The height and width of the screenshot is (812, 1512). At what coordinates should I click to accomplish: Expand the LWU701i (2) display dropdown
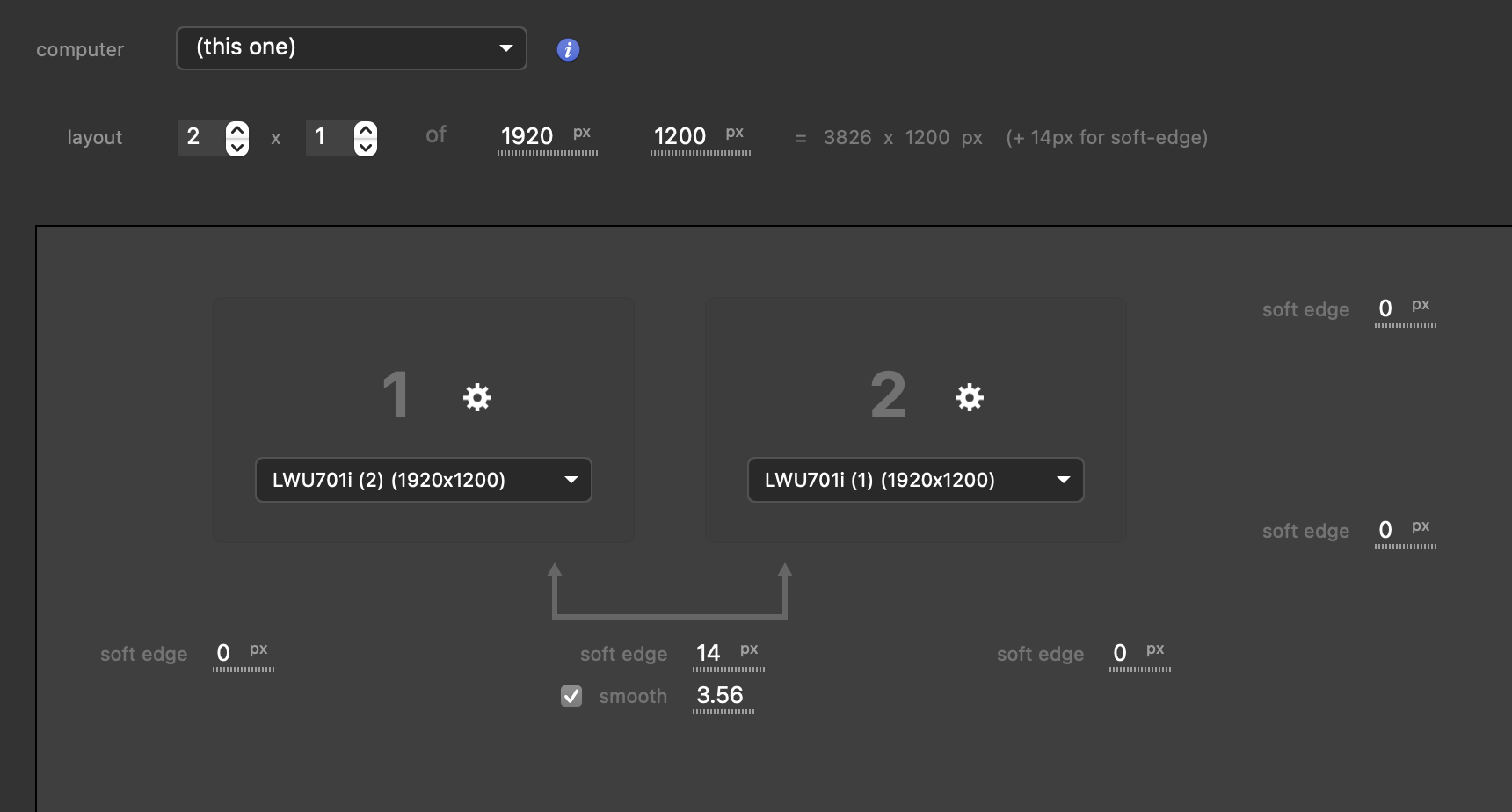[x=423, y=480]
